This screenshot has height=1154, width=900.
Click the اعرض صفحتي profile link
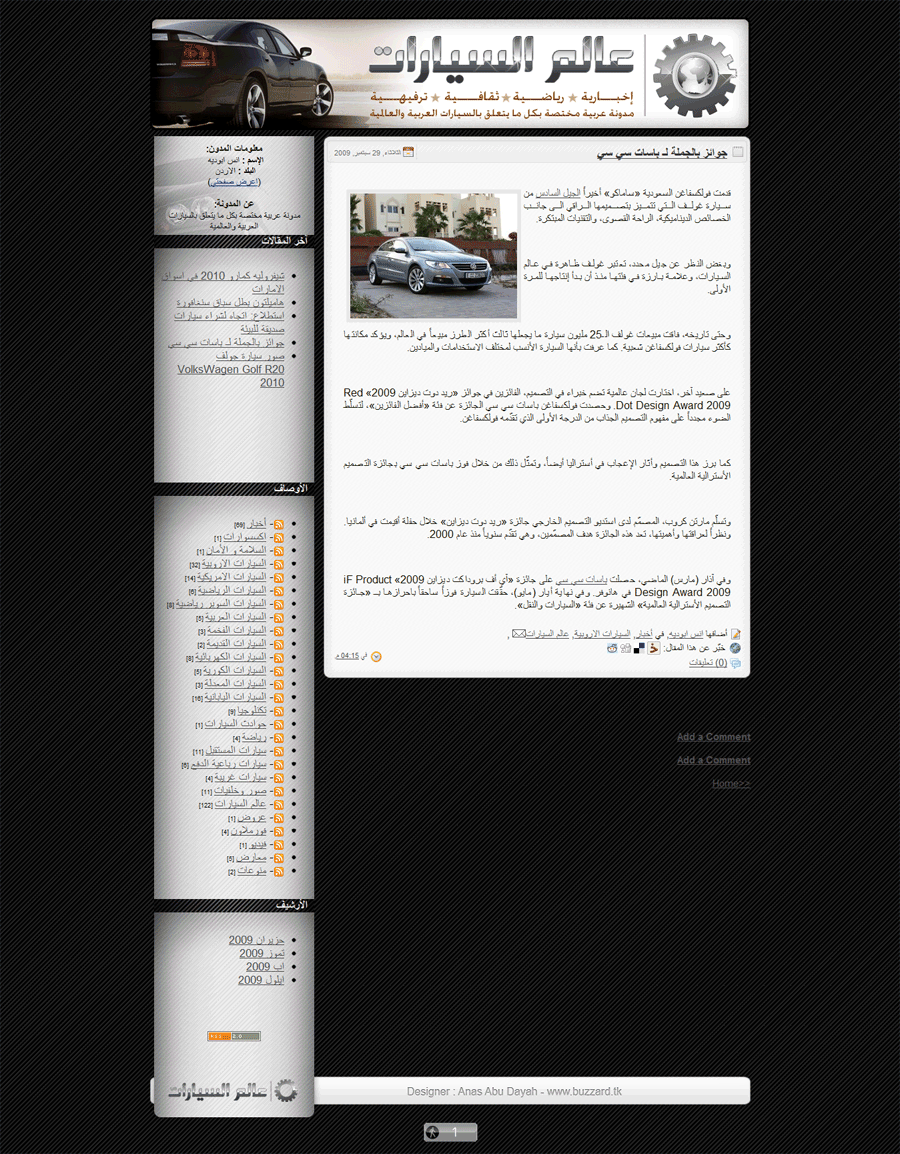[x=235, y=181]
